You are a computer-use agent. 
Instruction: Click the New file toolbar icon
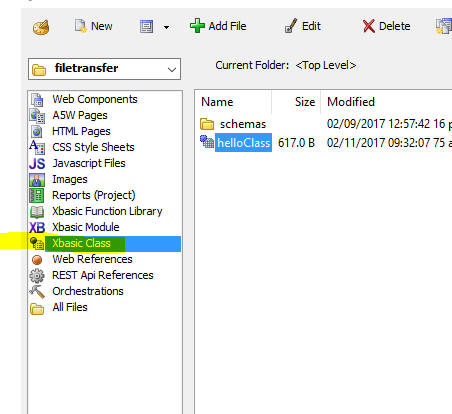tap(80, 26)
